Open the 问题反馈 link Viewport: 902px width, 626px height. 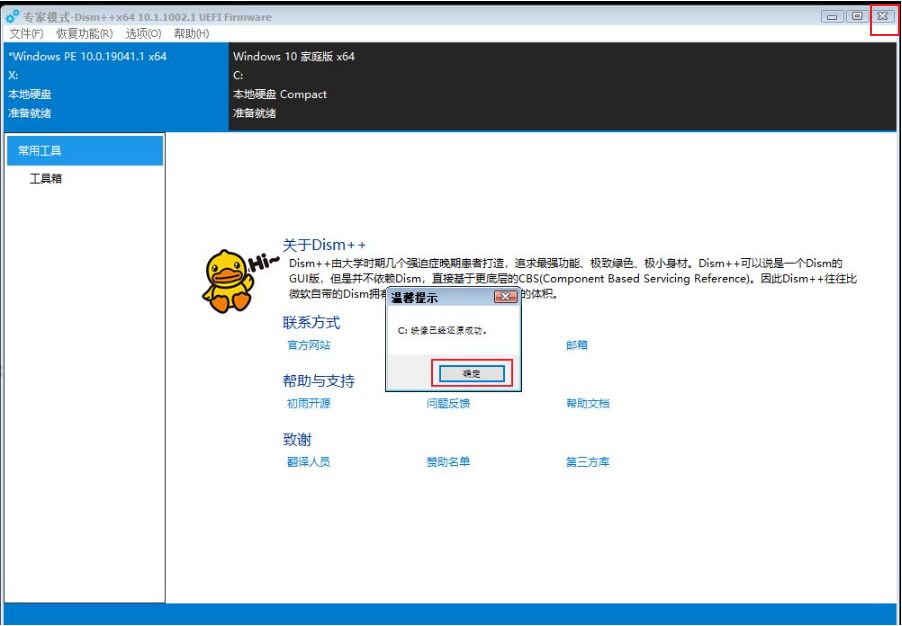click(x=448, y=404)
